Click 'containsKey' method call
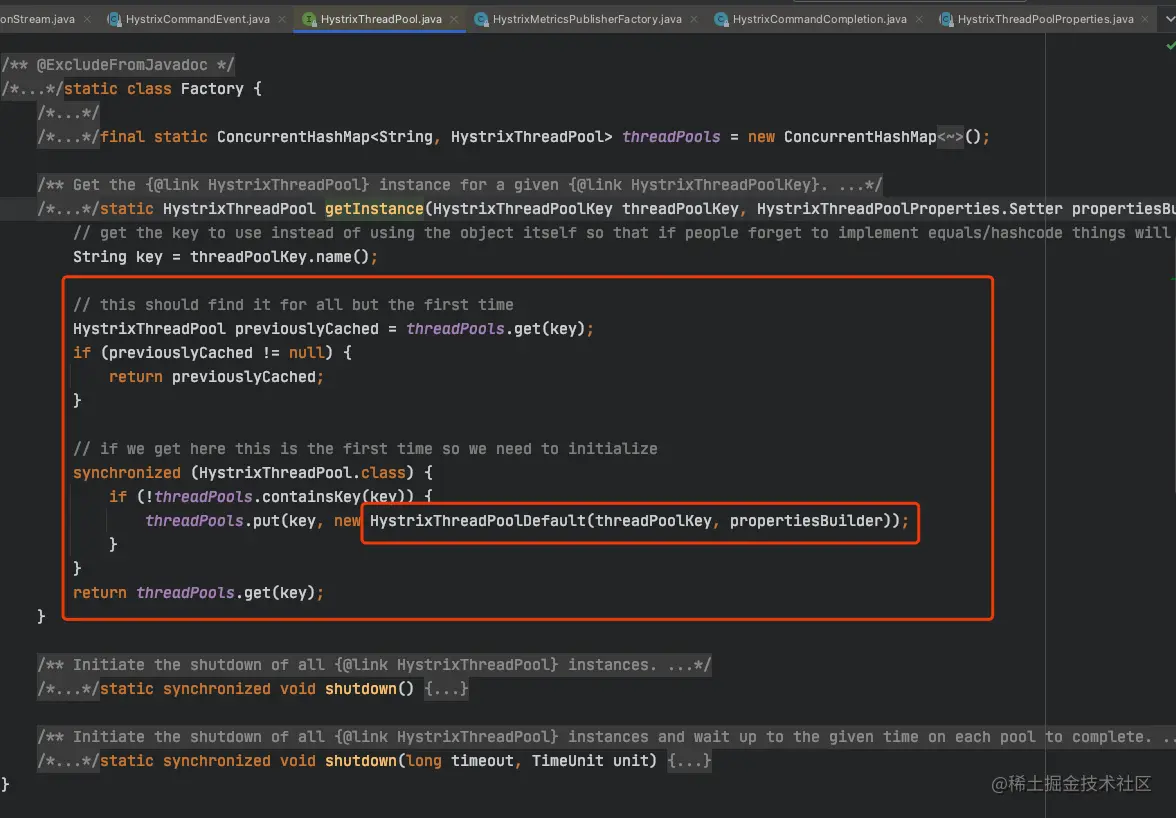The width and height of the screenshot is (1176, 818). click(x=311, y=496)
